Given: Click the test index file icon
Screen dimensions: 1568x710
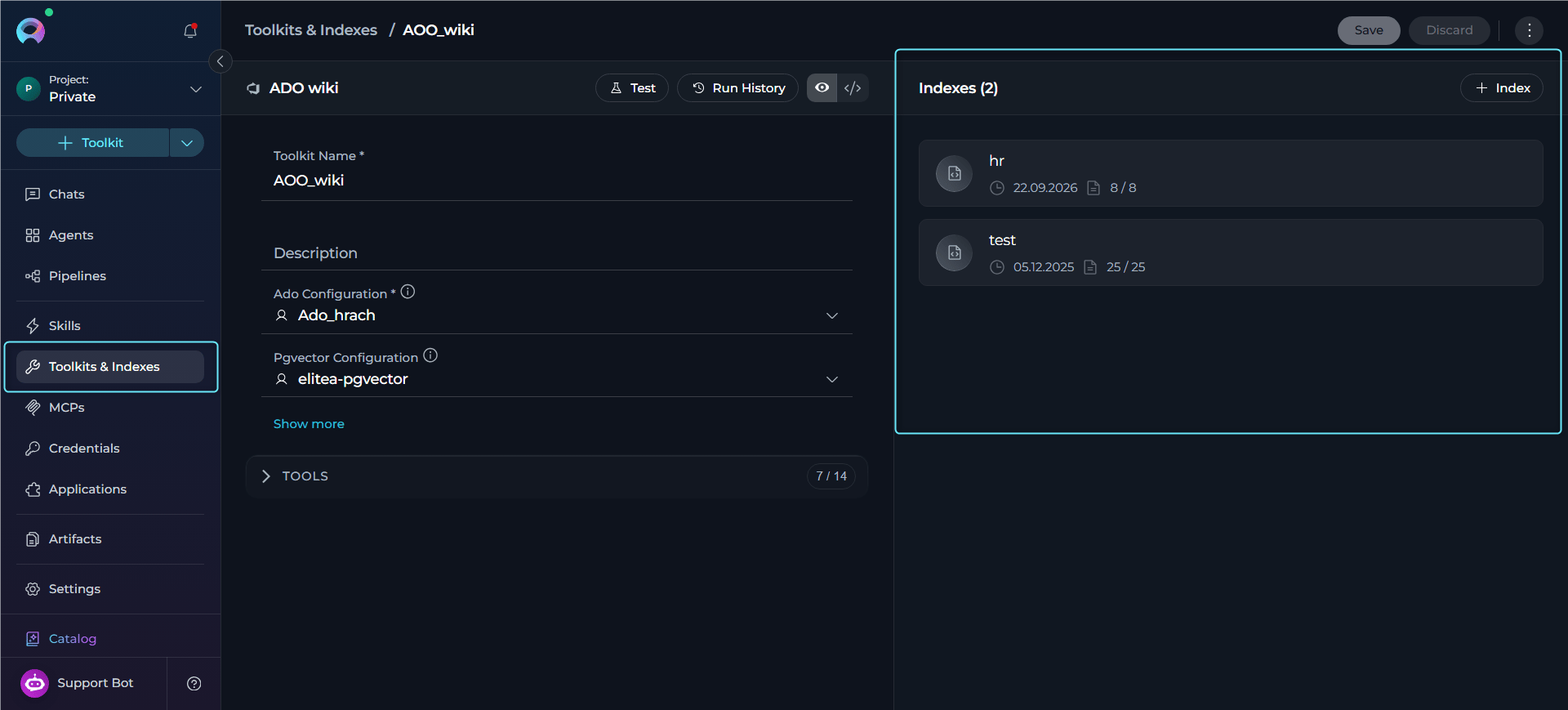Looking at the screenshot, I should pos(954,252).
